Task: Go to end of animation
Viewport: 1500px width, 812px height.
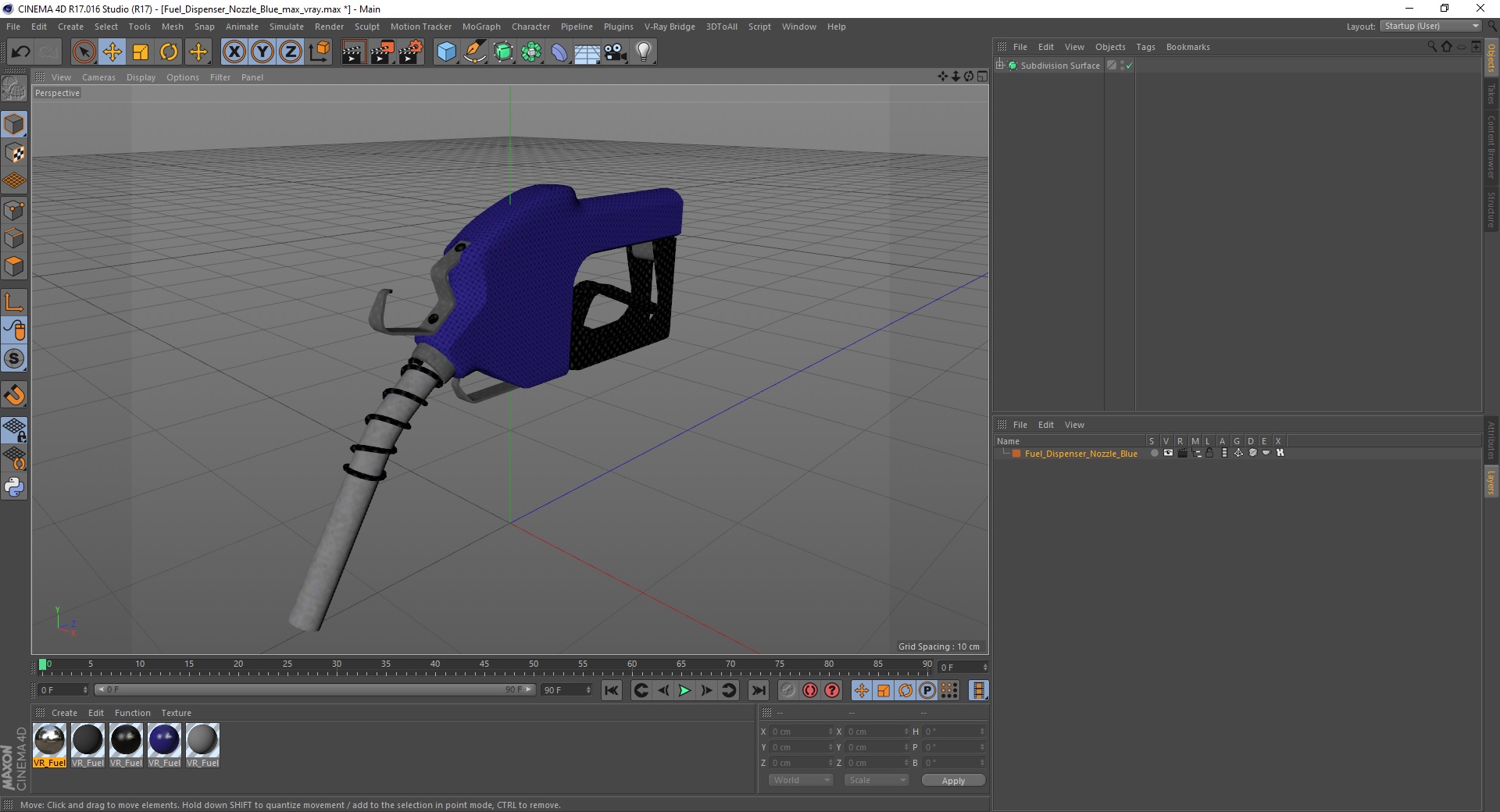Action: pos(758,690)
